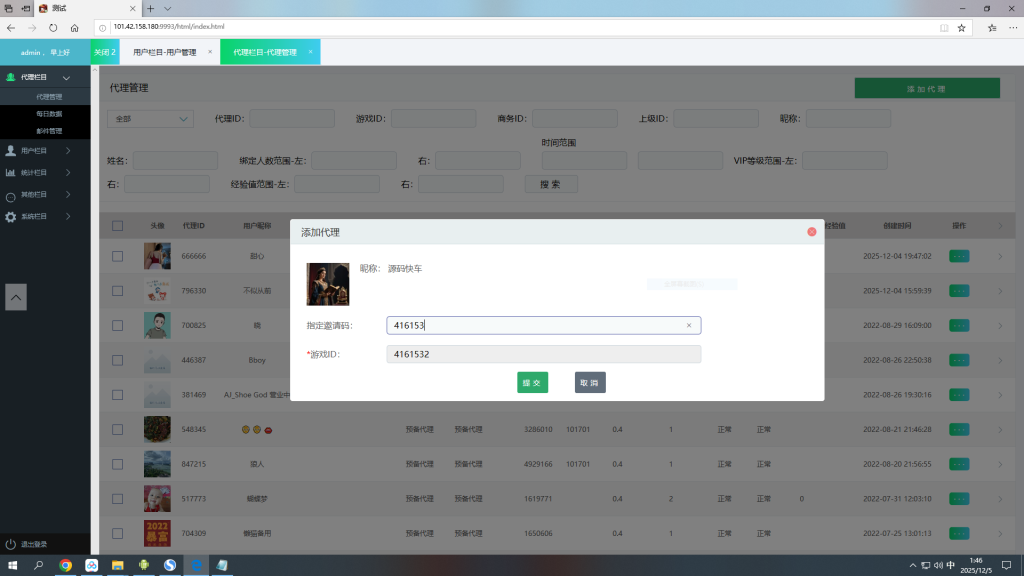Viewport: 1024px width, 576px height.
Task: Click the 退出登录 power icon in sidebar
Action: [10, 544]
